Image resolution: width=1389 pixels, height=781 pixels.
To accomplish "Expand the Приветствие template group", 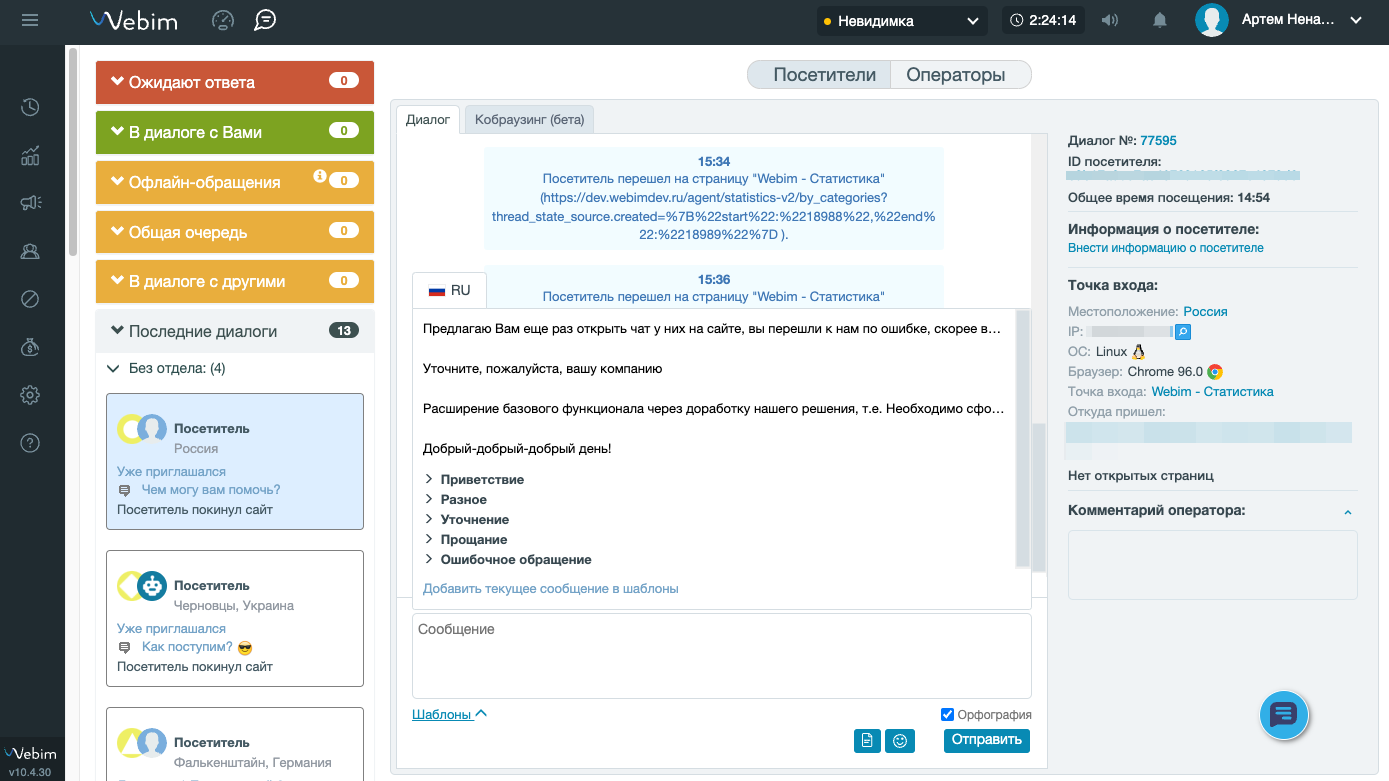I will (481, 480).
